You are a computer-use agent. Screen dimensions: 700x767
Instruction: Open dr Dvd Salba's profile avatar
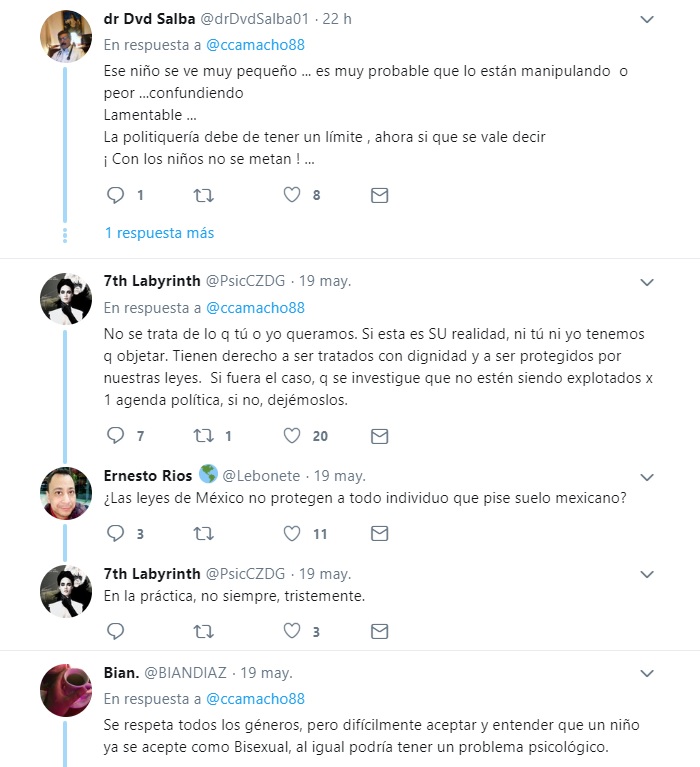[x=66, y=36]
